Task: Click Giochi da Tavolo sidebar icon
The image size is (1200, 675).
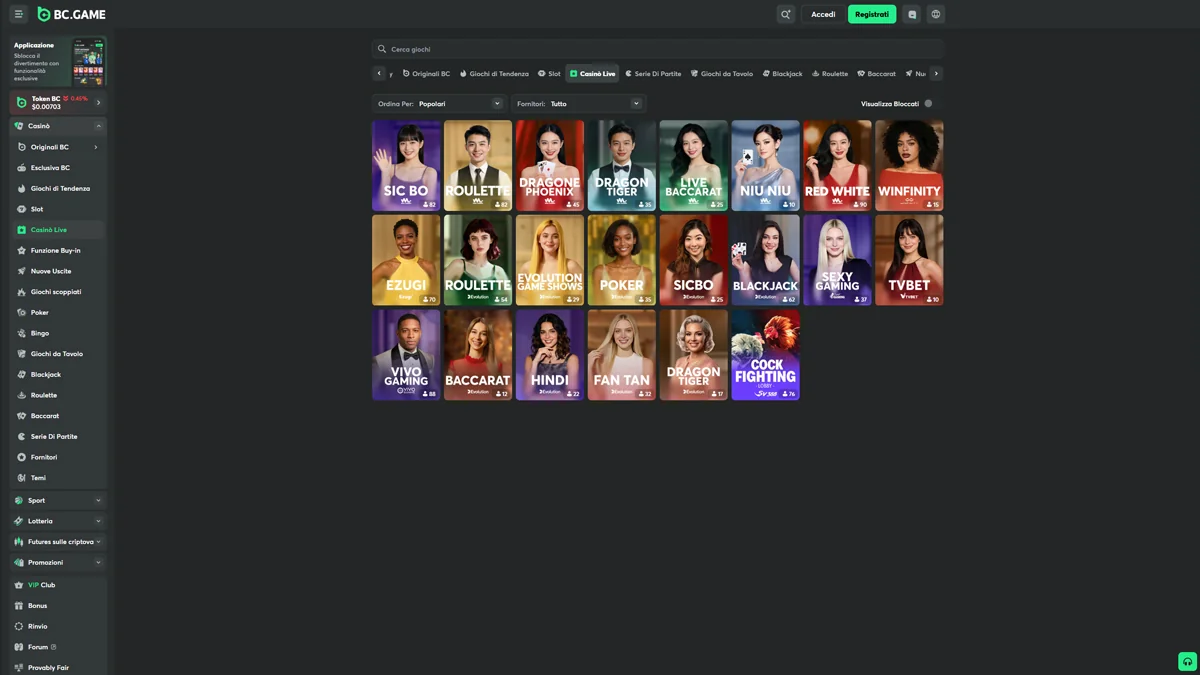Action: pos(22,354)
